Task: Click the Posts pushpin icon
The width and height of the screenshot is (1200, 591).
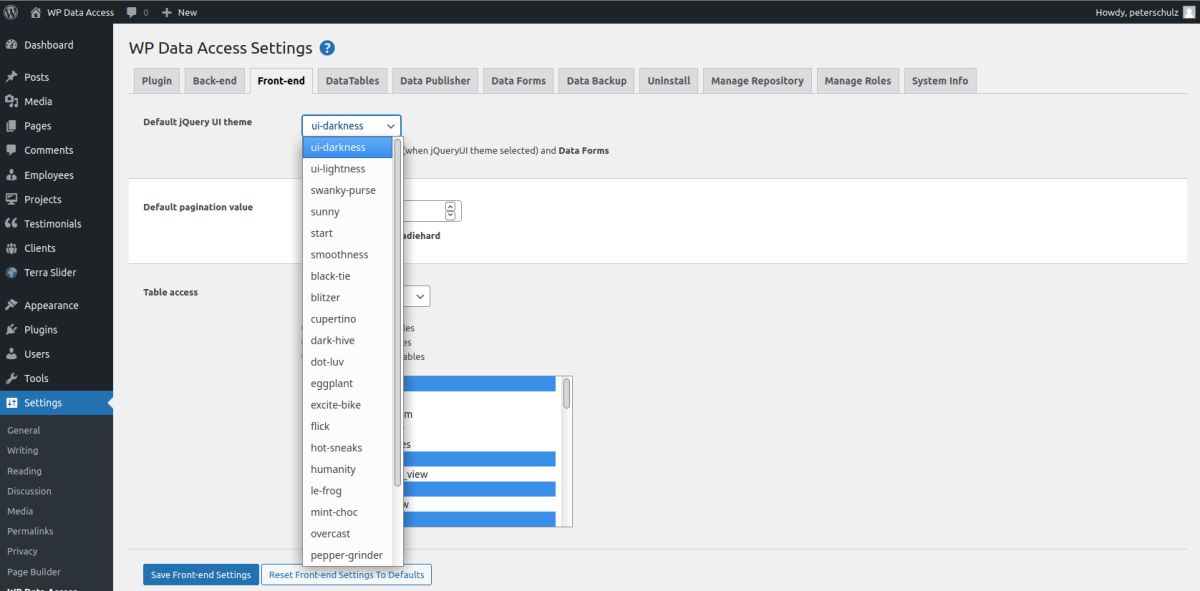Action: 12,77
